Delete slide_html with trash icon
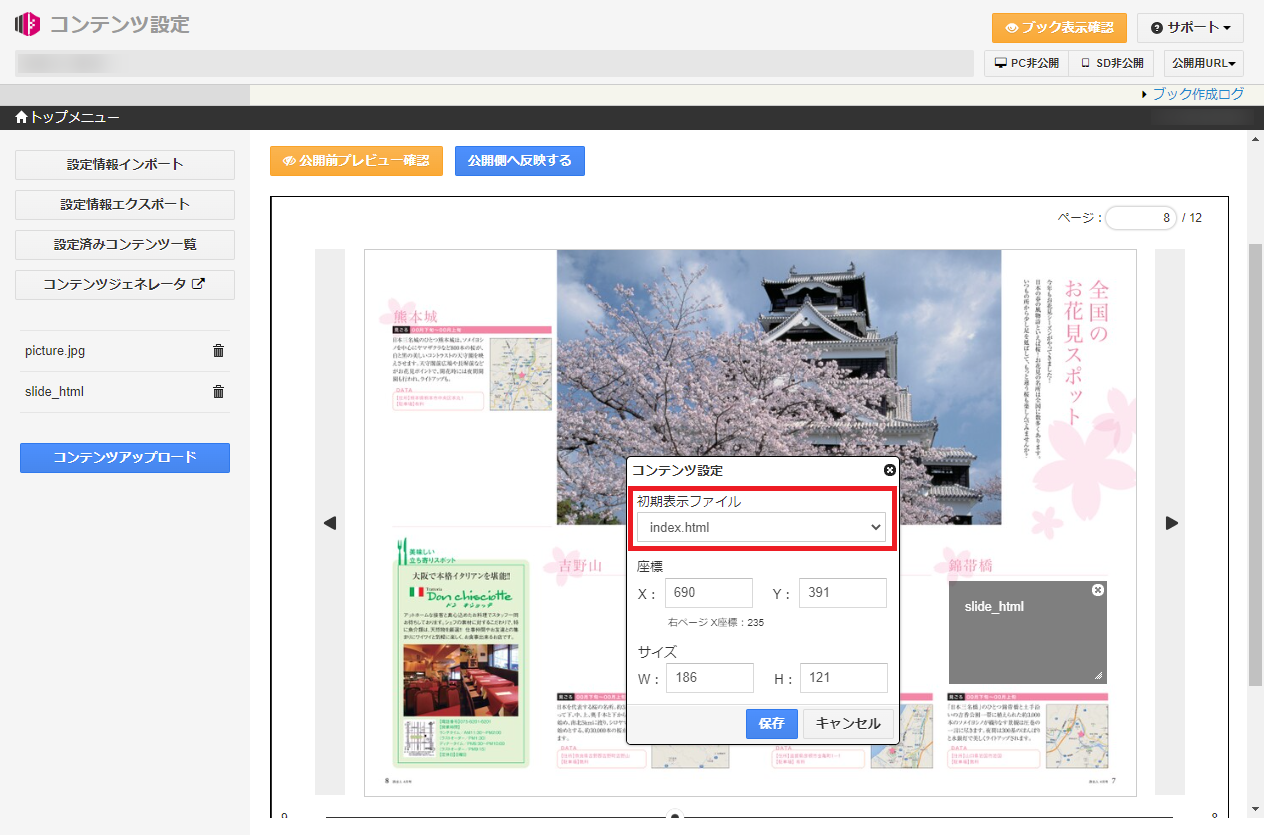Viewport: 1264px width, 835px height. [x=218, y=392]
